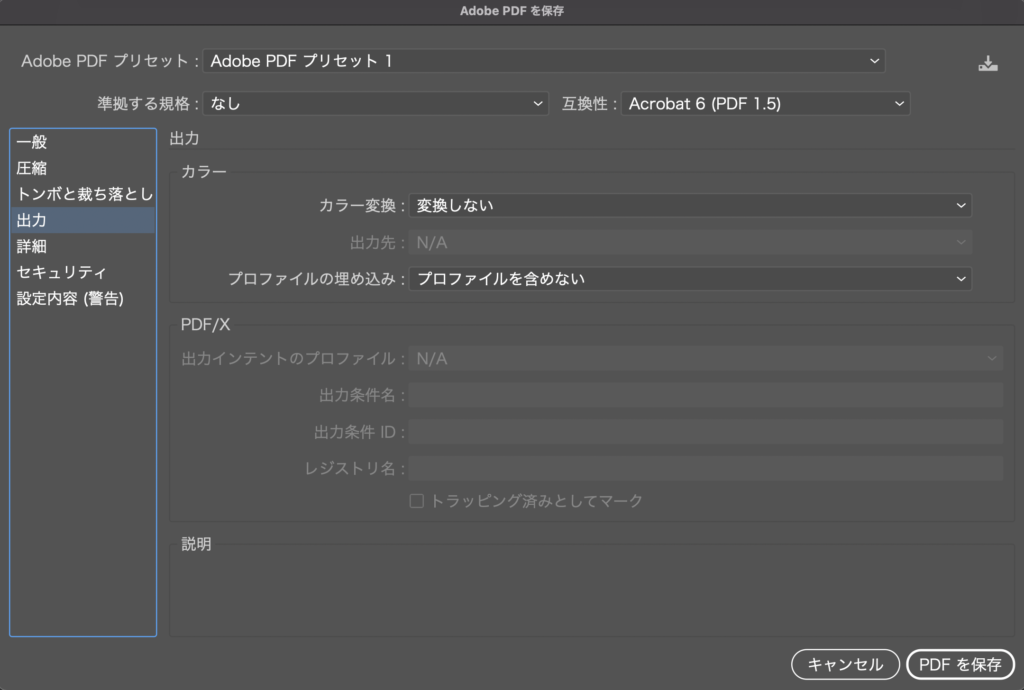Image resolution: width=1024 pixels, height=690 pixels.
Task: Select 一般 in the sidebar list
Action: [x=32, y=142]
